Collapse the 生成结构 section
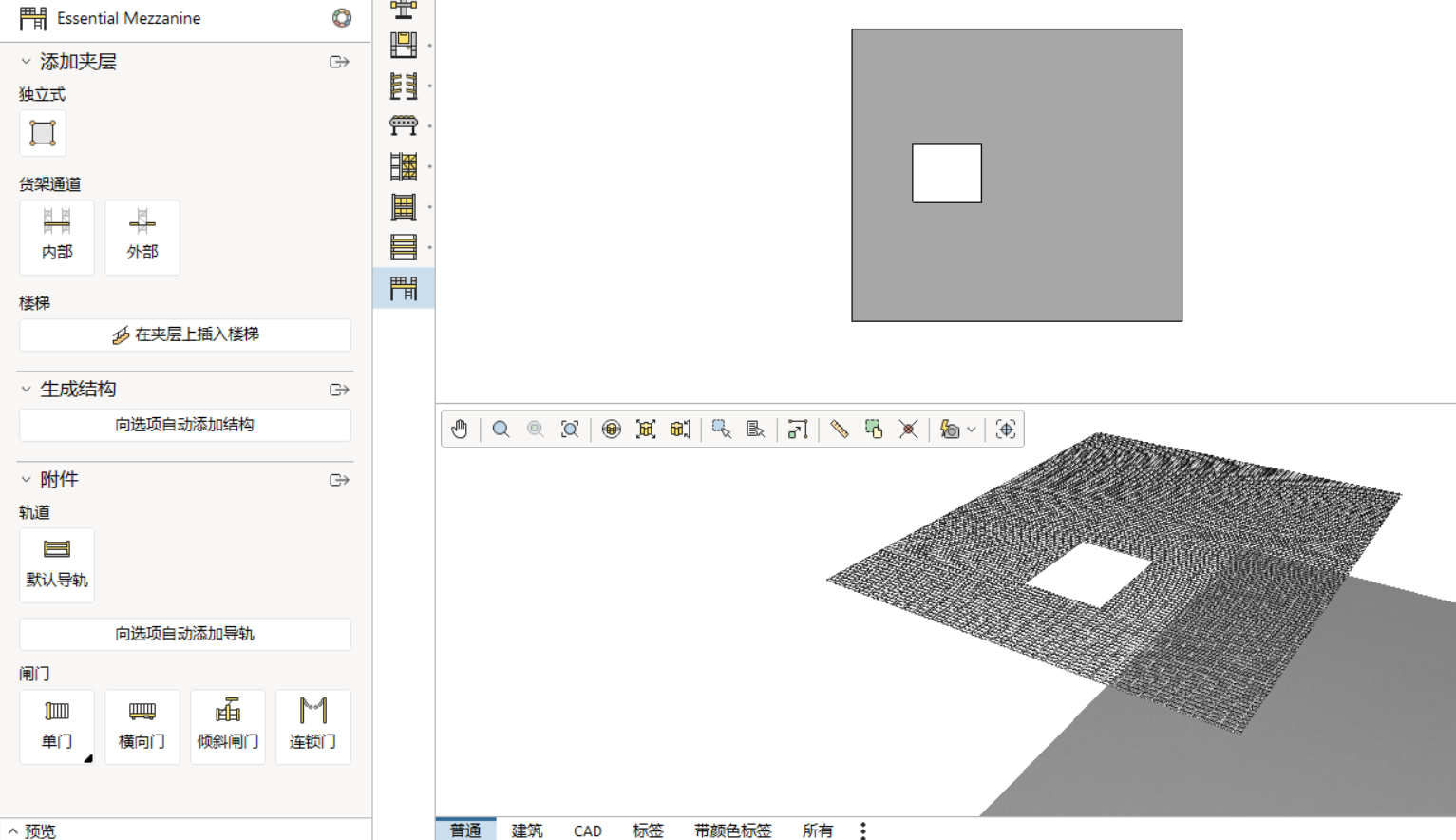 pyautogui.click(x=26, y=390)
